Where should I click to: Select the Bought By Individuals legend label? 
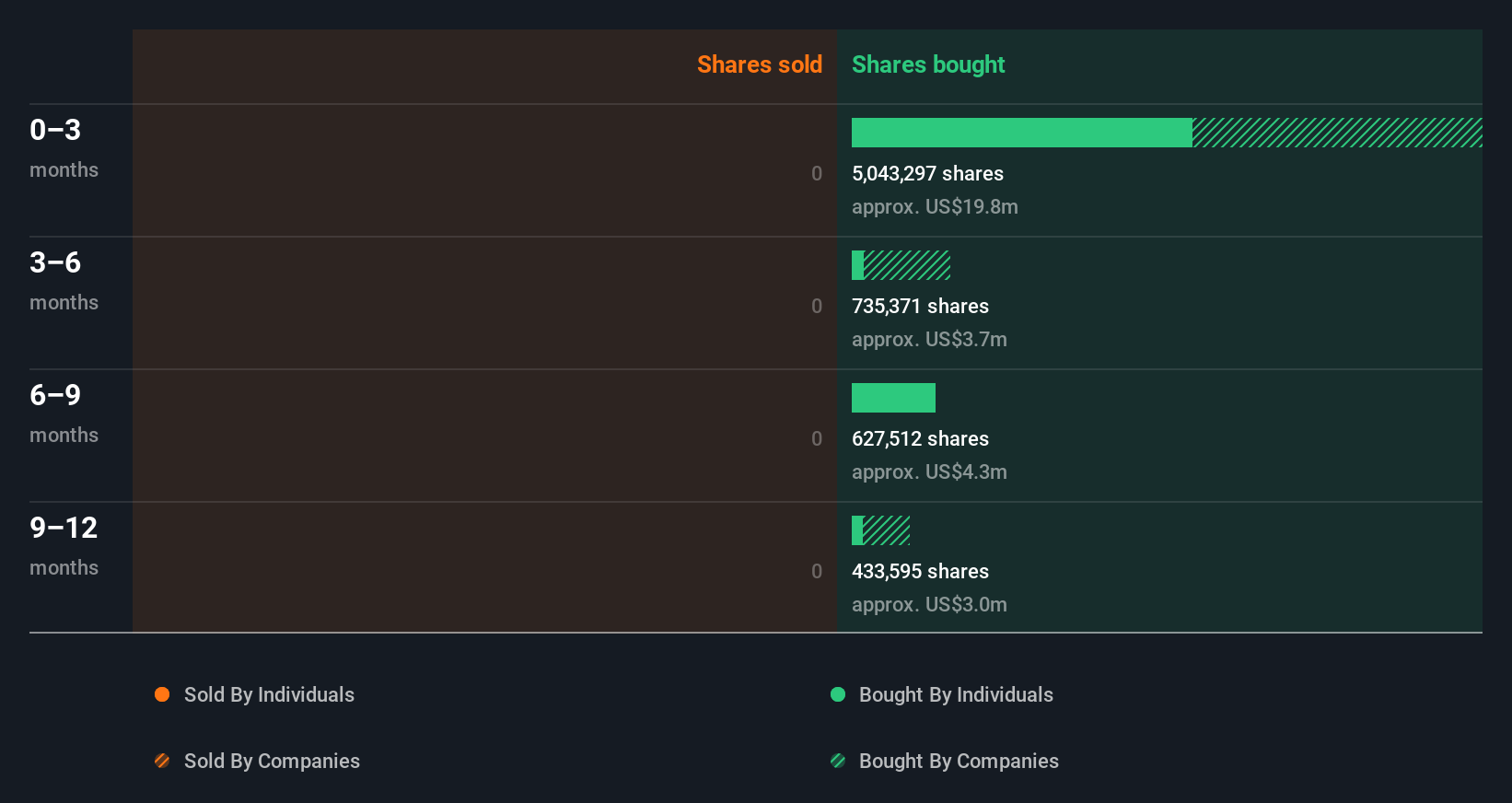[956, 694]
